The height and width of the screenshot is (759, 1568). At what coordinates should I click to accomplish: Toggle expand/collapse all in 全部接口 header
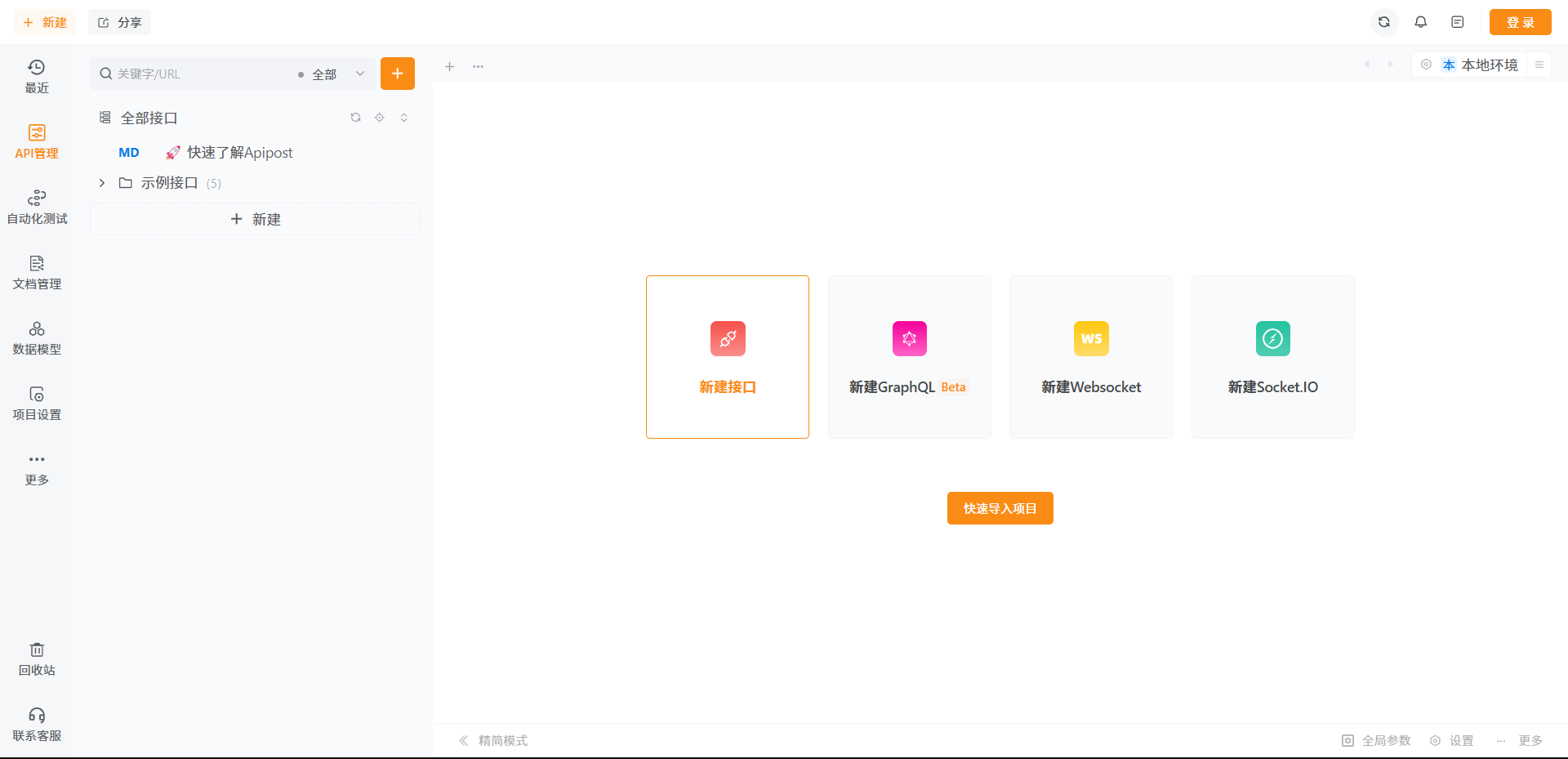click(x=403, y=118)
